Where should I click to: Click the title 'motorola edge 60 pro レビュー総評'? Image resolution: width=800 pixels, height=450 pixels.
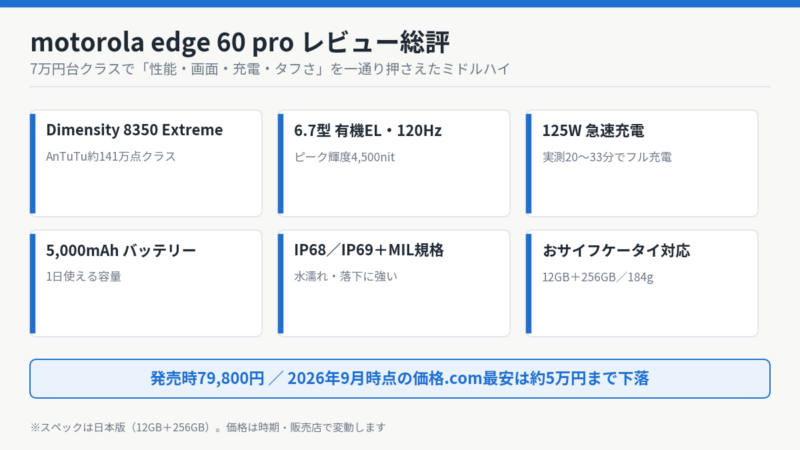coord(240,42)
